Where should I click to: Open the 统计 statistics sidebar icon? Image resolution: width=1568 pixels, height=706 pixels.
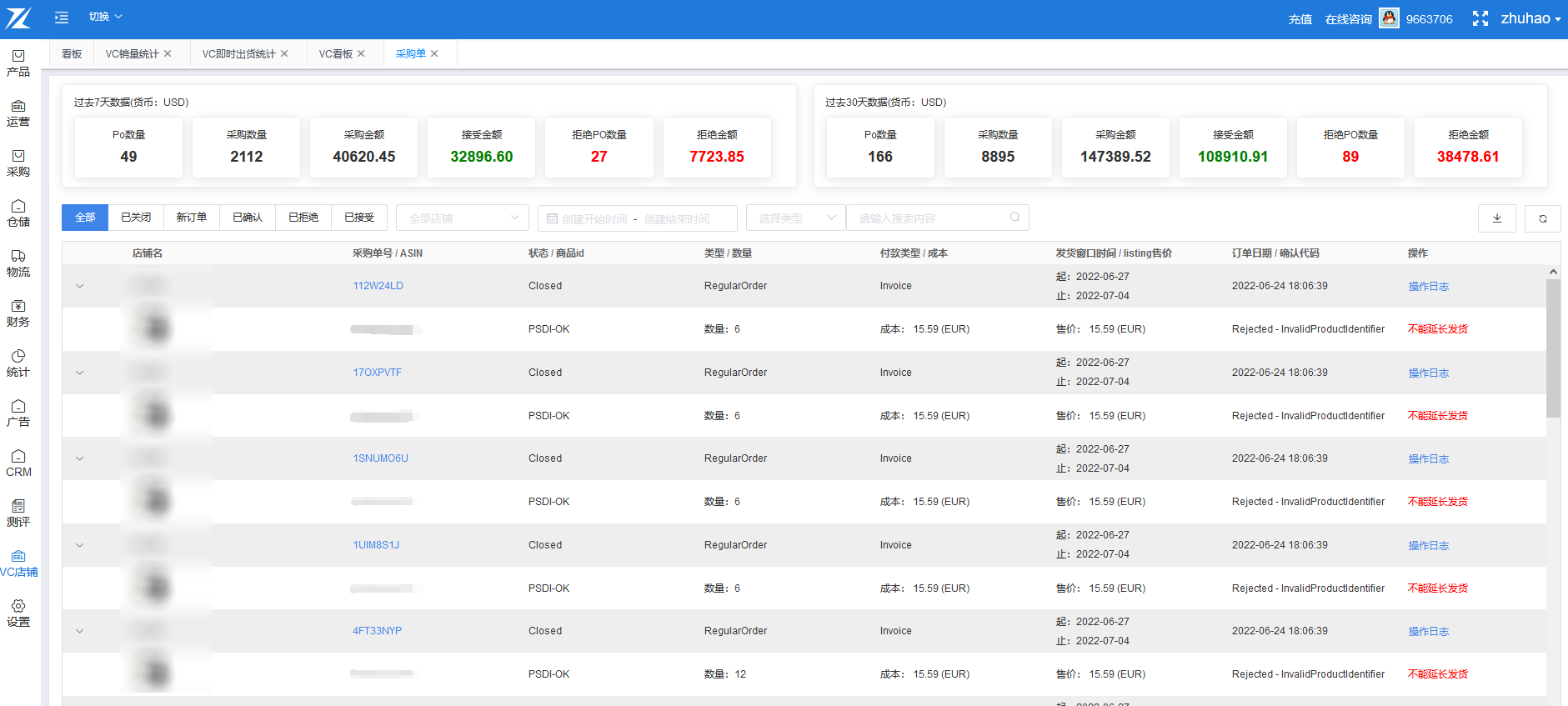[18, 363]
